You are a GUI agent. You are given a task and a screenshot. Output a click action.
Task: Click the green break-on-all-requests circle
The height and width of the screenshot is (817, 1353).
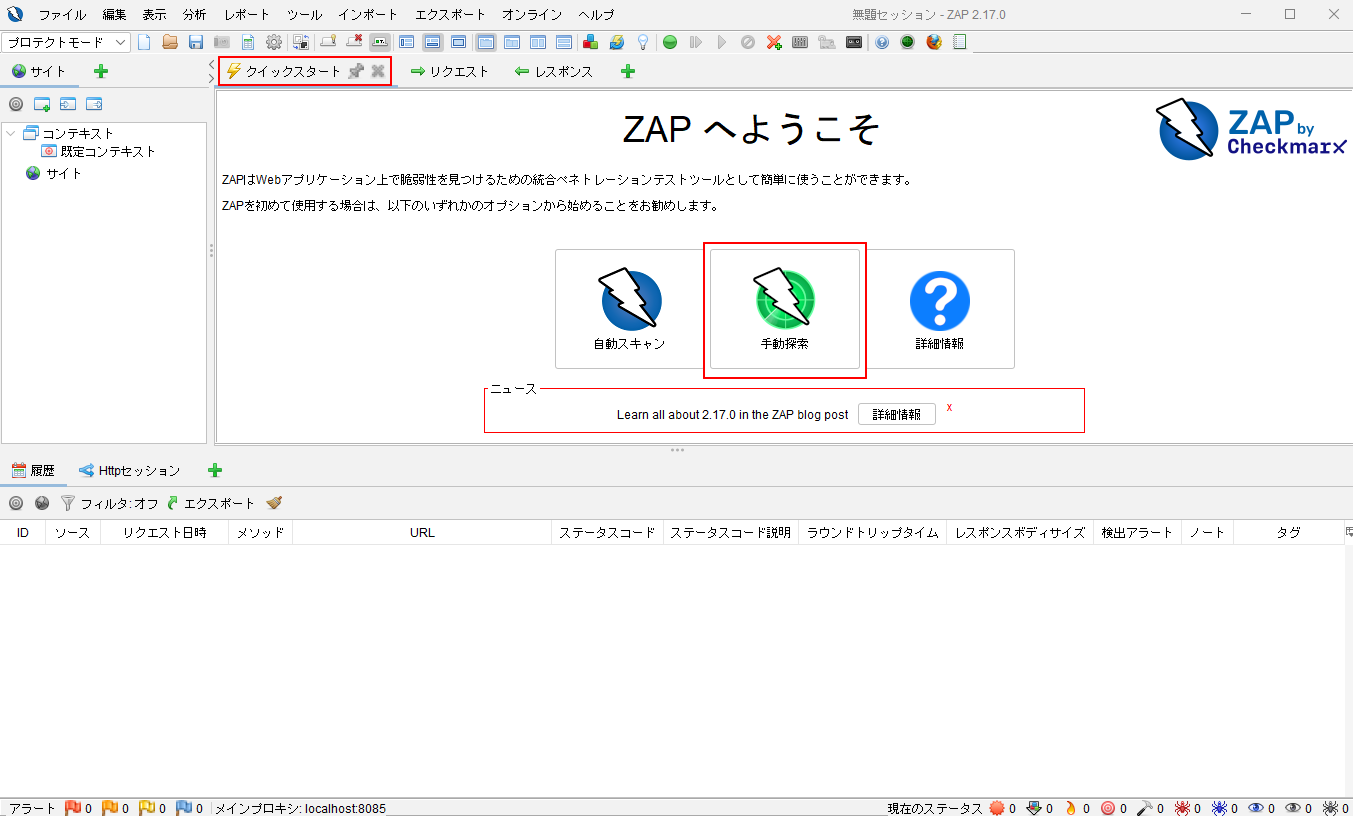tap(669, 42)
